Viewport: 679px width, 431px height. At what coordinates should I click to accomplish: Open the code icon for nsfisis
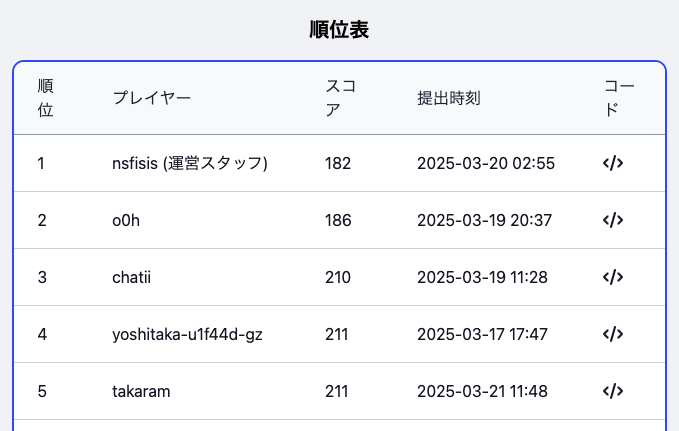(613, 163)
